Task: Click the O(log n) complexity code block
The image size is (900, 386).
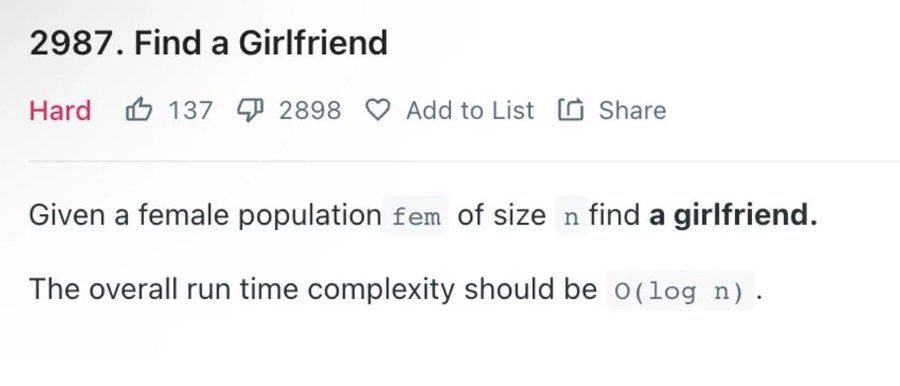Action: coord(680,291)
